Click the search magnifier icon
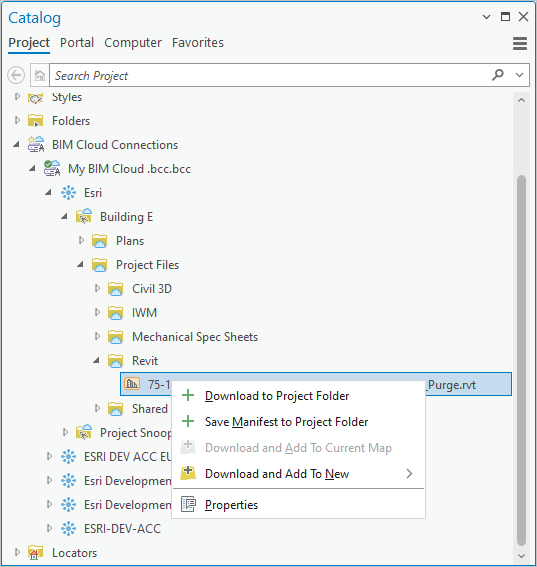Viewport: 537px width, 567px height. (x=498, y=75)
